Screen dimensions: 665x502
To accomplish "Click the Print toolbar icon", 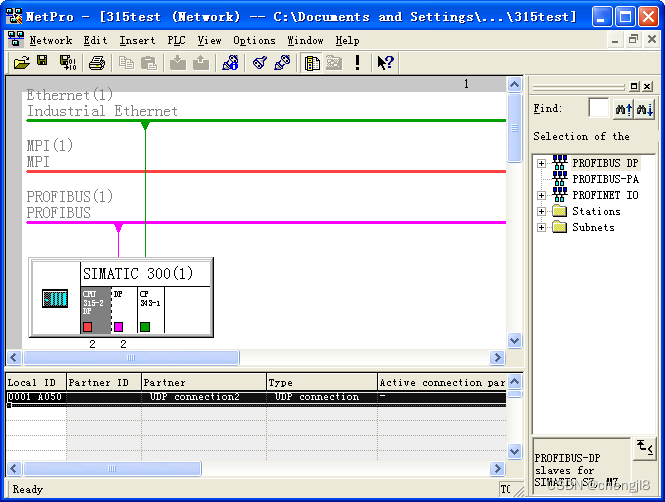I will pyautogui.click(x=97, y=63).
